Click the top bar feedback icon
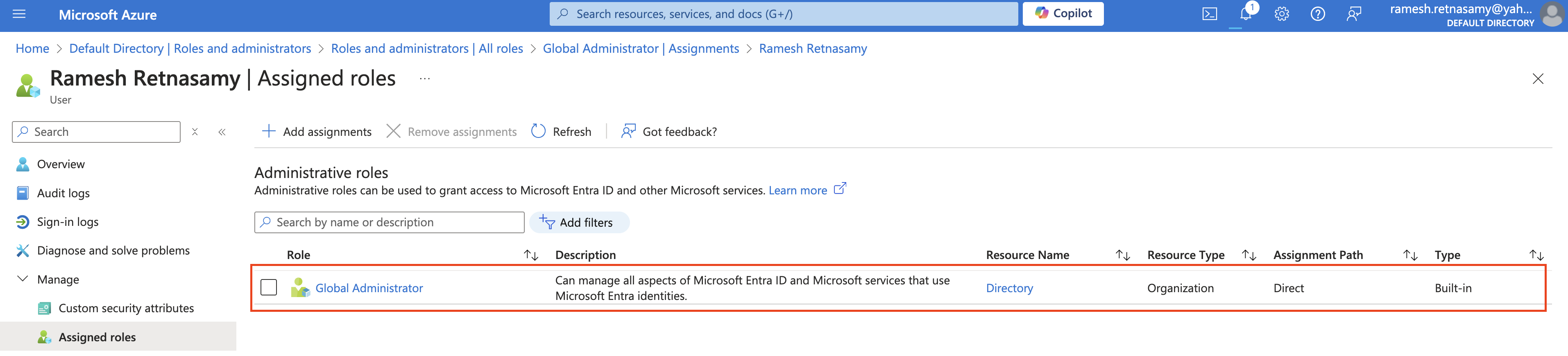 1353,14
